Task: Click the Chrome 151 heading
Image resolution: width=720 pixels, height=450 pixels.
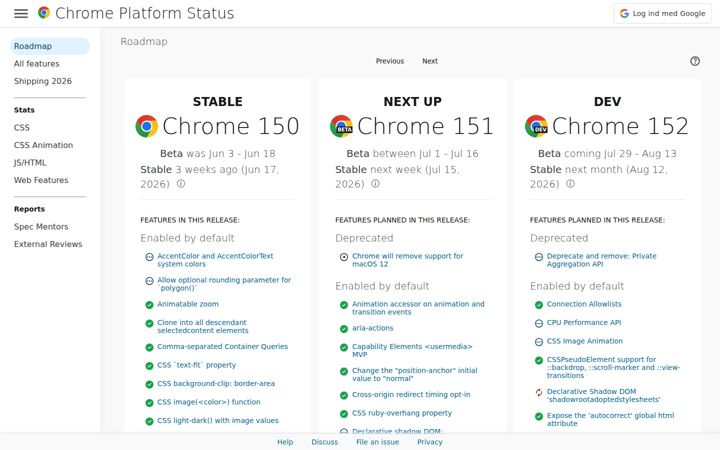Action: click(425, 126)
